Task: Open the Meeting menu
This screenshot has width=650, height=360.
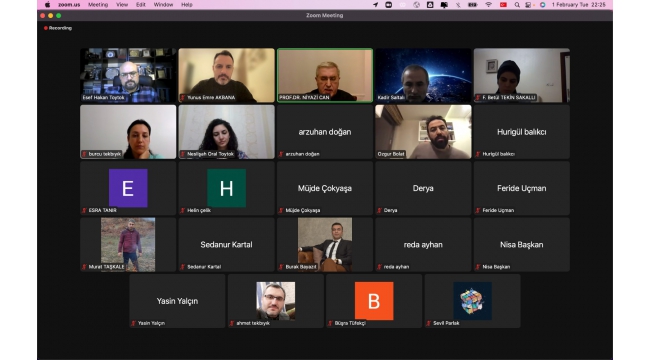Action: pyautogui.click(x=98, y=5)
